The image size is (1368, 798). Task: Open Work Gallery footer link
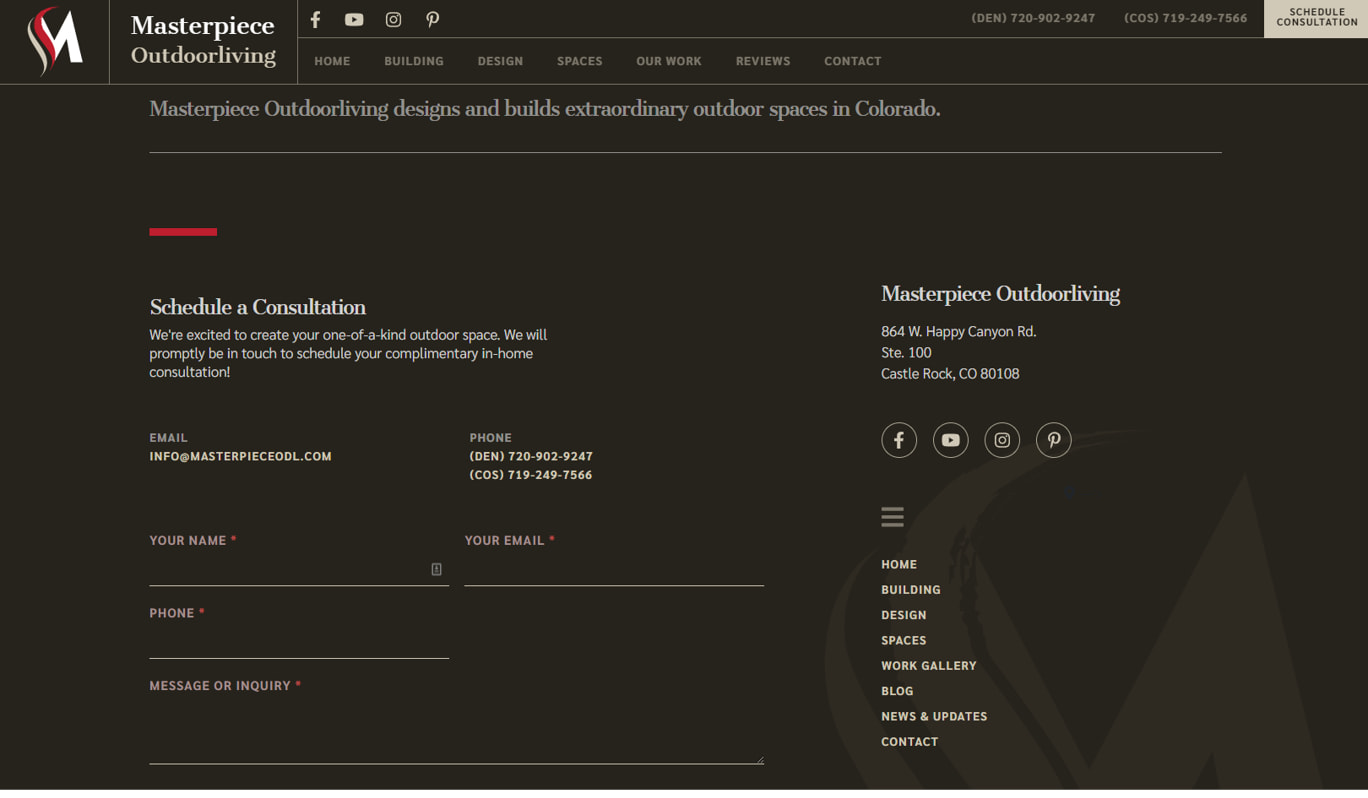point(929,666)
